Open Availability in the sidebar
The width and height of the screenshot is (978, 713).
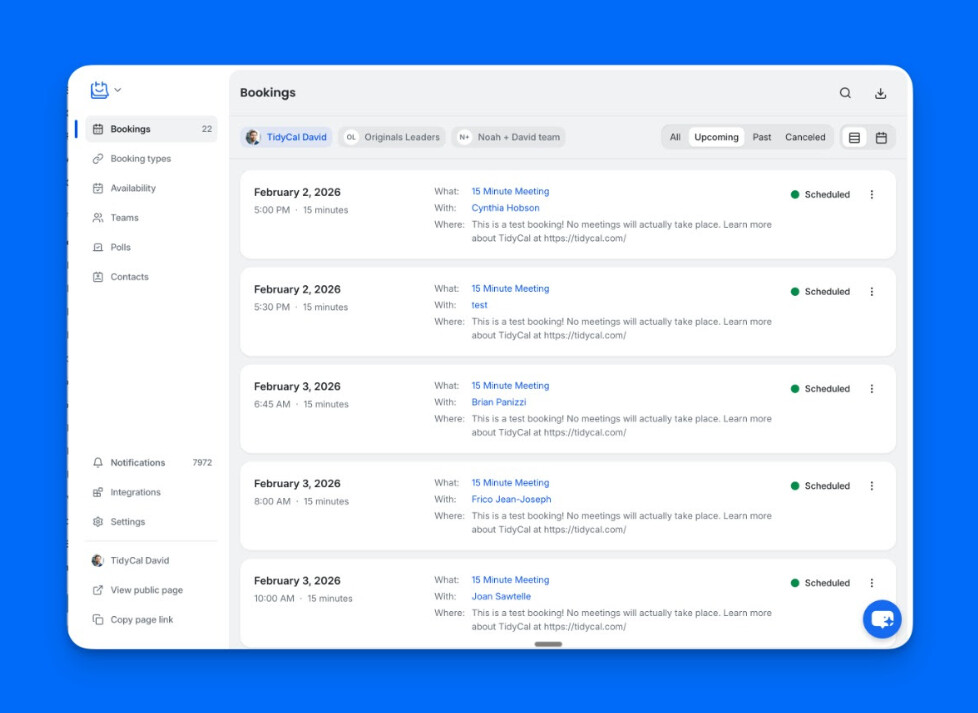tap(152, 188)
